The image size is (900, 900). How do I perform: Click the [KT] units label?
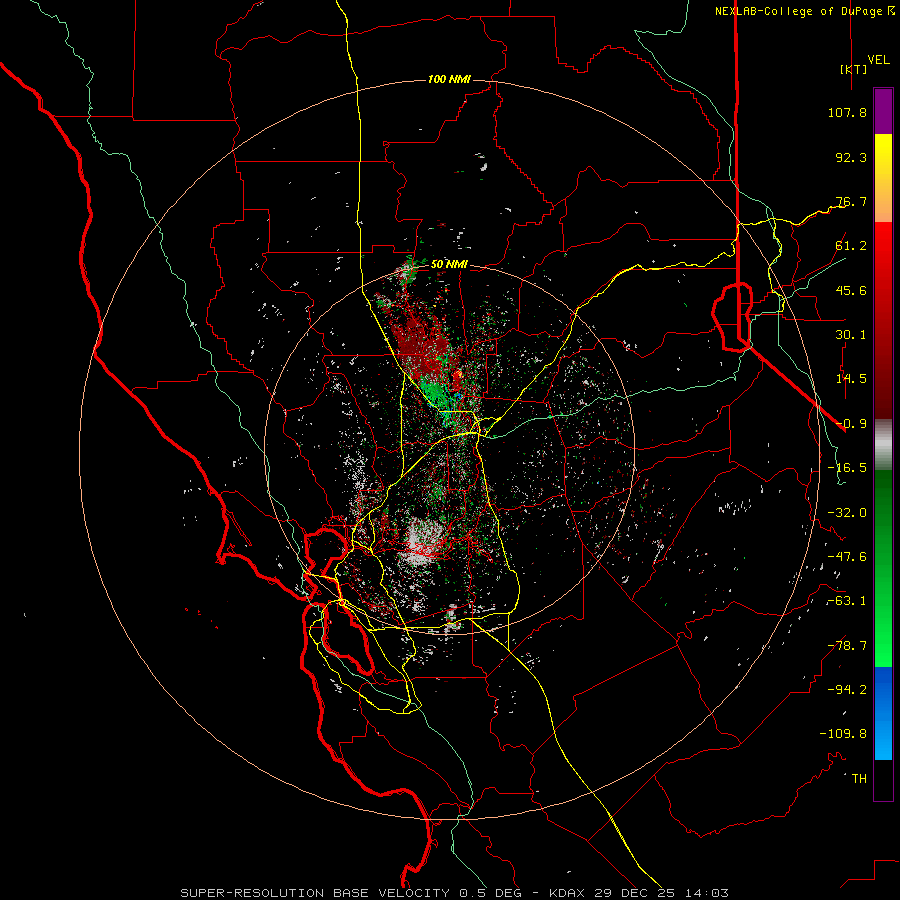point(854,69)
